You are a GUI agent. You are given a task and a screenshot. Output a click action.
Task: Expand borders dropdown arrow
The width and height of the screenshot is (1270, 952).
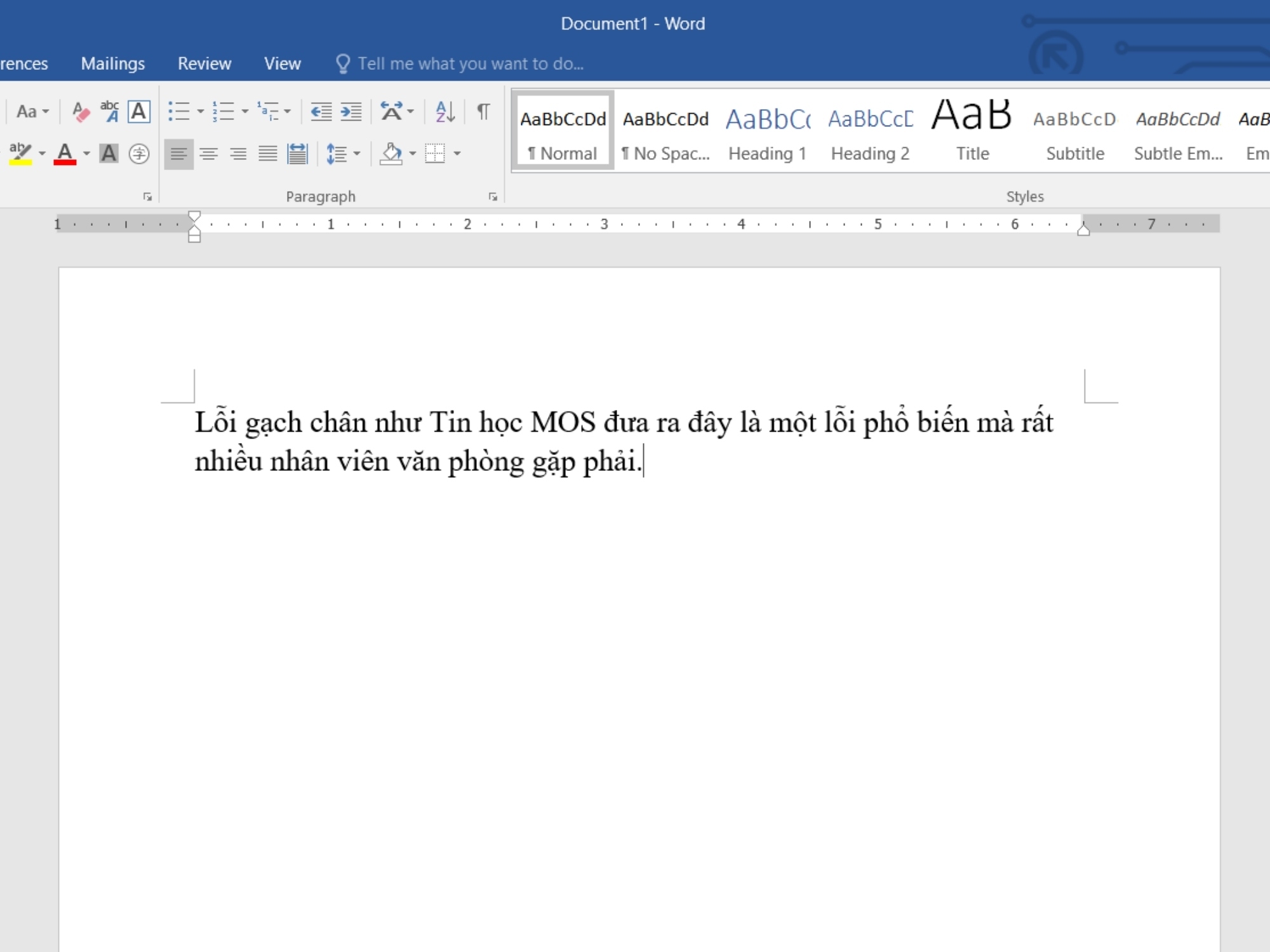pyautogui.click(x=457, y=154)
